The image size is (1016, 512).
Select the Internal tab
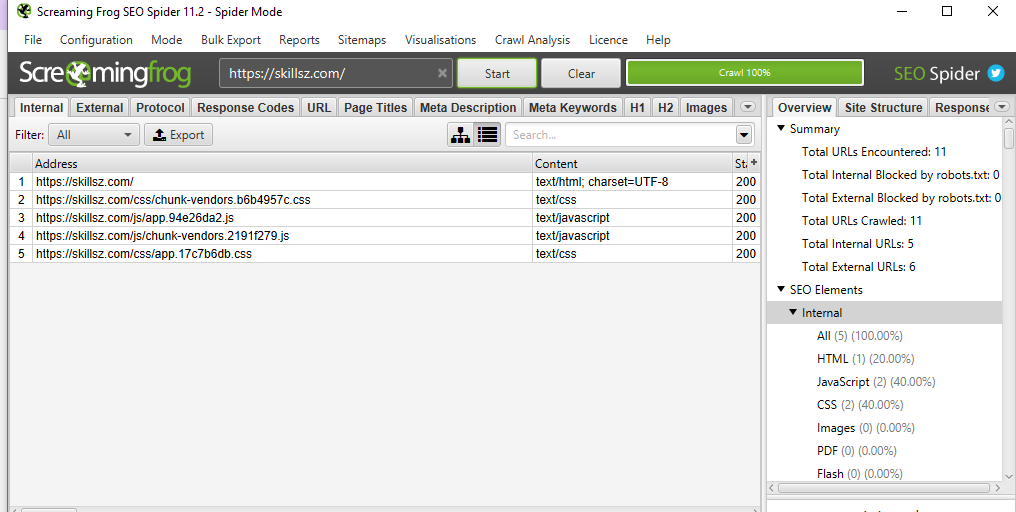(41, 108)
